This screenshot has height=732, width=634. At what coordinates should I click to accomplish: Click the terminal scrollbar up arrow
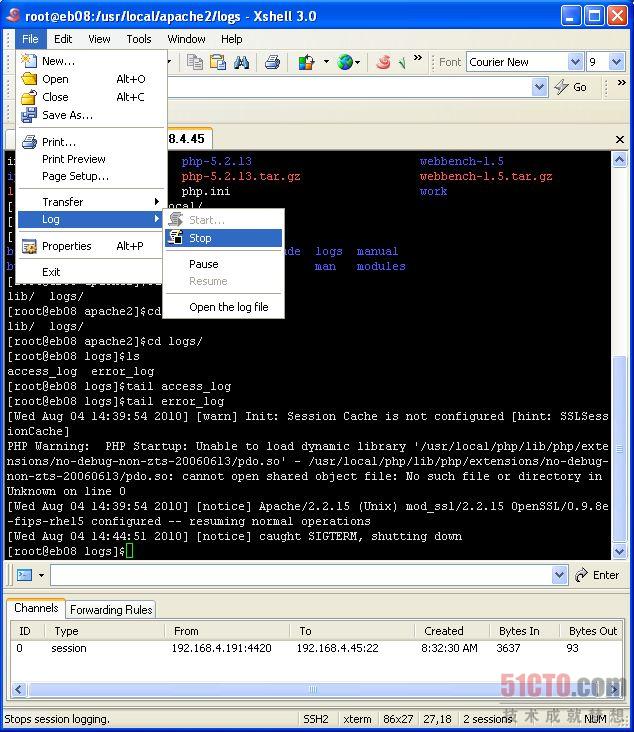[619, 160]
